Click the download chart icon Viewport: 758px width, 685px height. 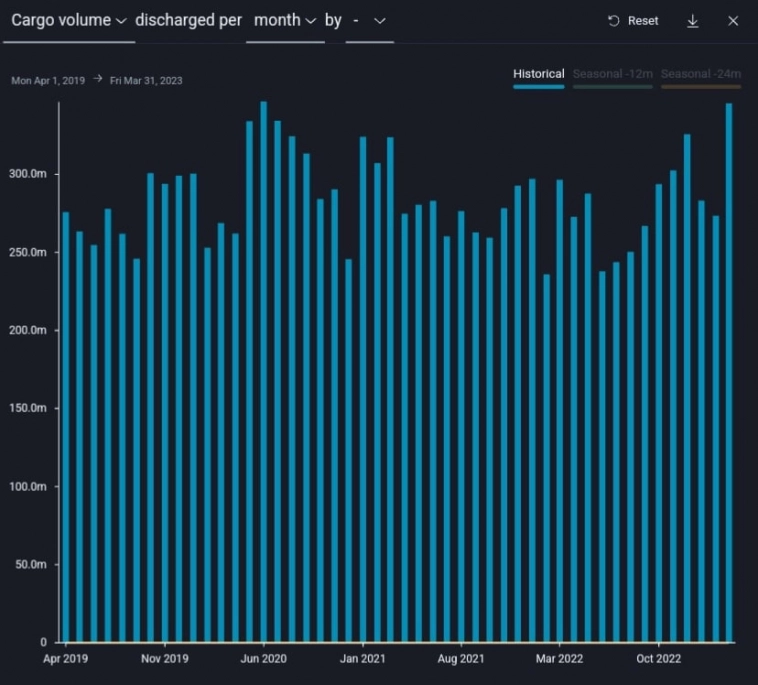coord(692,21)
